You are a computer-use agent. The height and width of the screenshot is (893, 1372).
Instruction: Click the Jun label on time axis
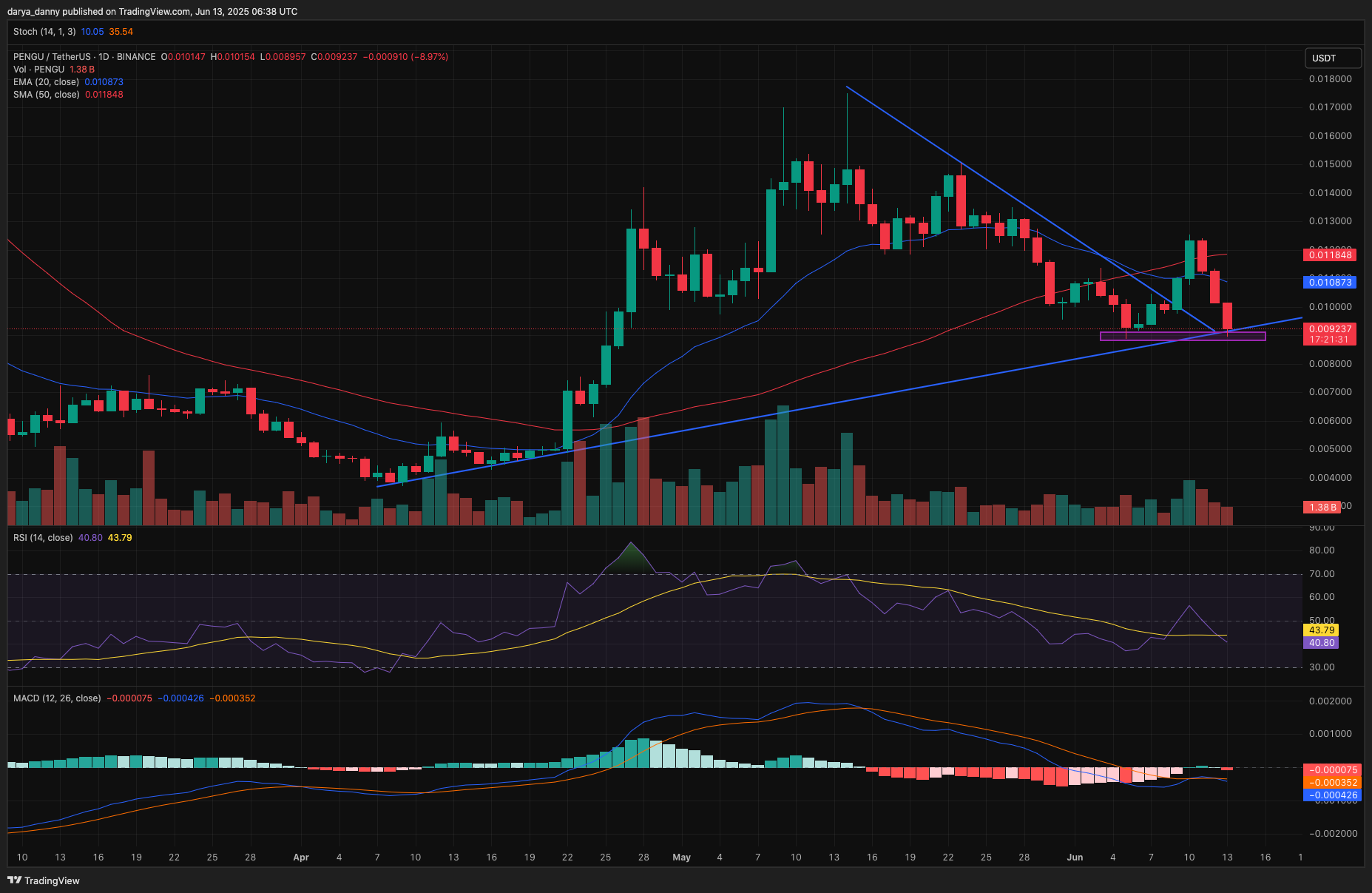1075,857
